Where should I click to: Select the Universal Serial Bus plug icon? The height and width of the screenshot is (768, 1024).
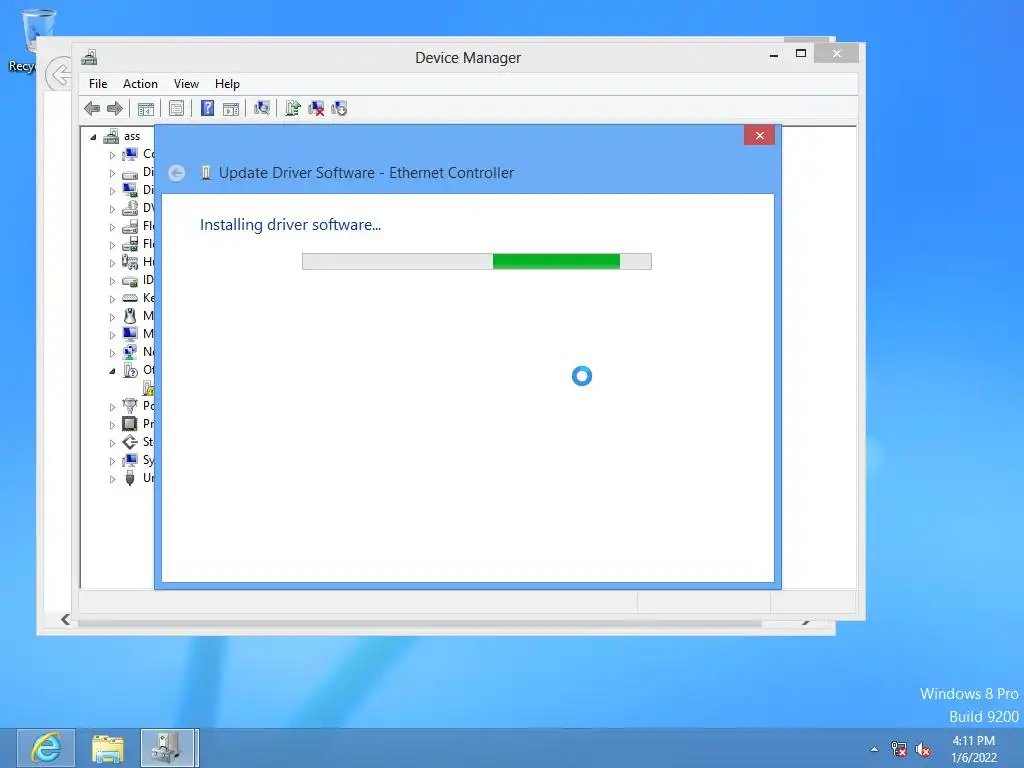pos(130,478)
